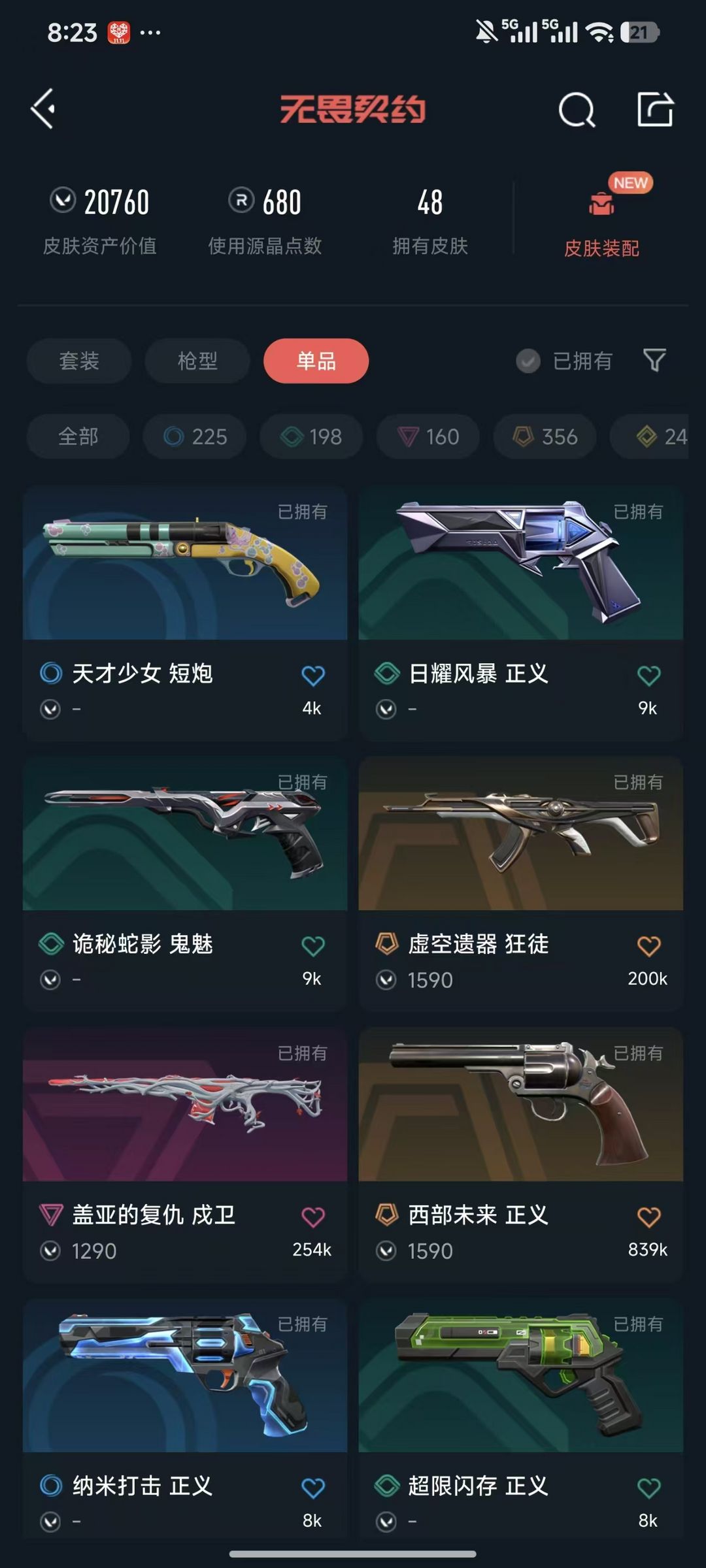Tap heart on 盖亚的复仇 戍卫

pos(313,1217)
